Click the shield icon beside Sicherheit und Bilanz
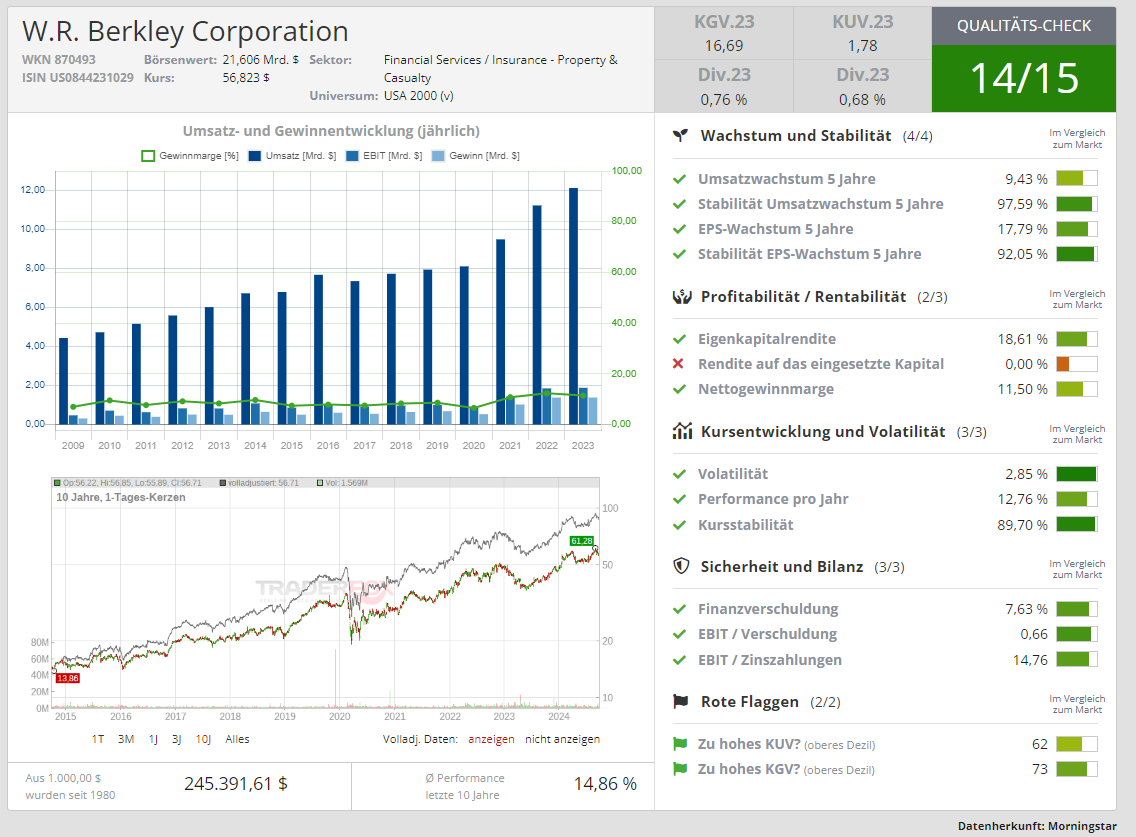Viewport: 1136px width, 837px height. pos(681,566)
